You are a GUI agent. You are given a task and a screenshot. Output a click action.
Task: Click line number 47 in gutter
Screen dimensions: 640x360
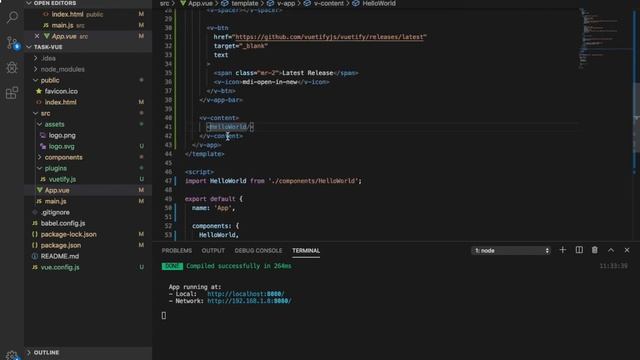pos(168,181)
